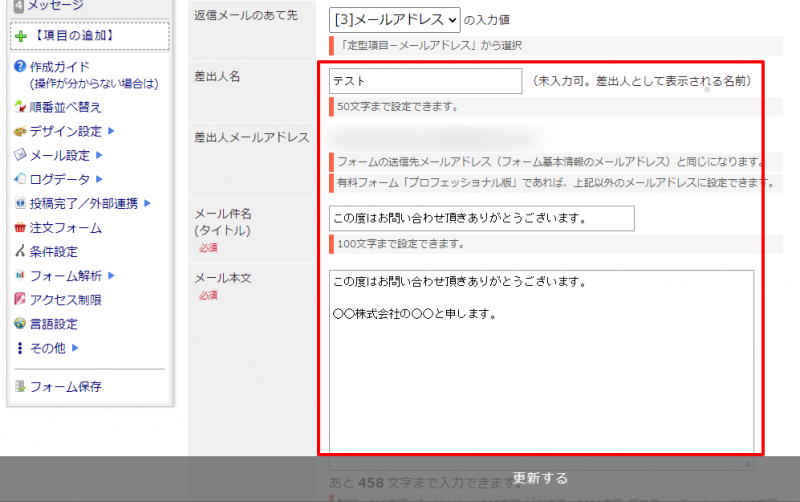Click the 注文フォーム basket icon

pyautogui.click(x=20, y=228)
